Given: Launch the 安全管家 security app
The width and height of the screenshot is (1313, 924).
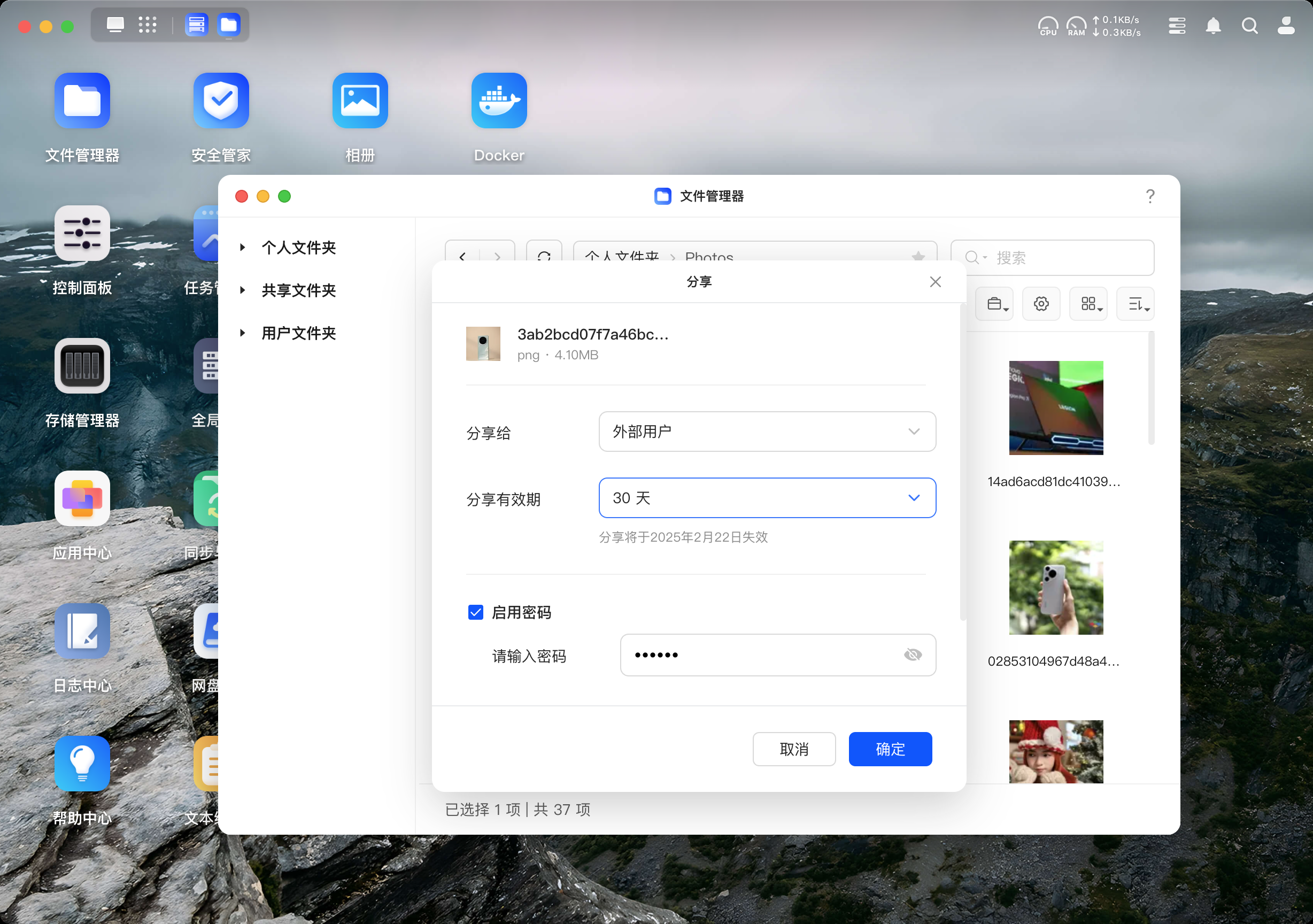Looking at the screenshot, I should pos(221,101).
